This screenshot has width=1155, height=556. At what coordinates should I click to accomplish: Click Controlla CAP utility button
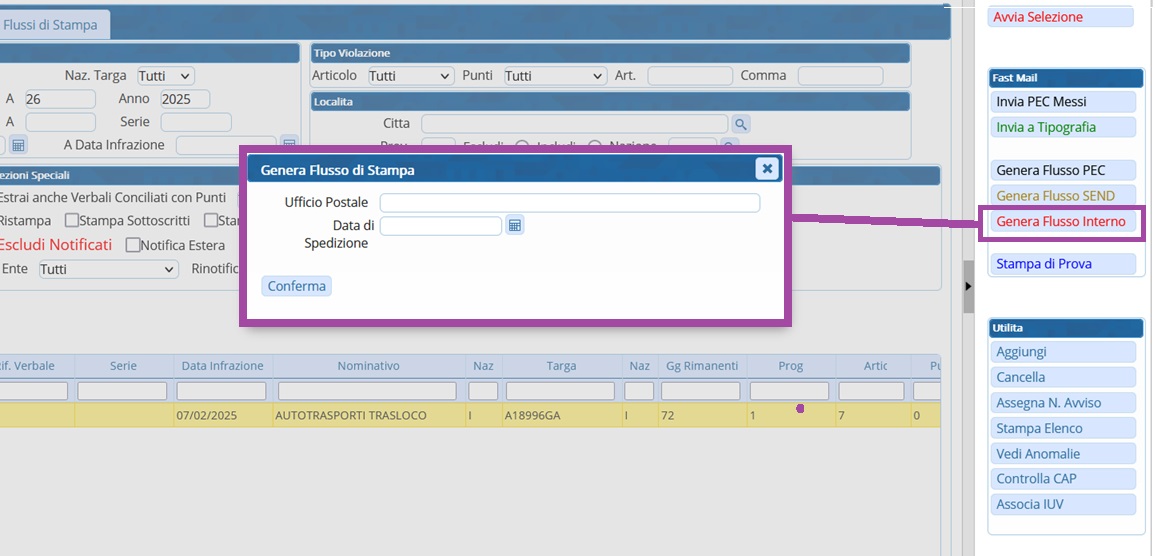[x=1061, y=479]
